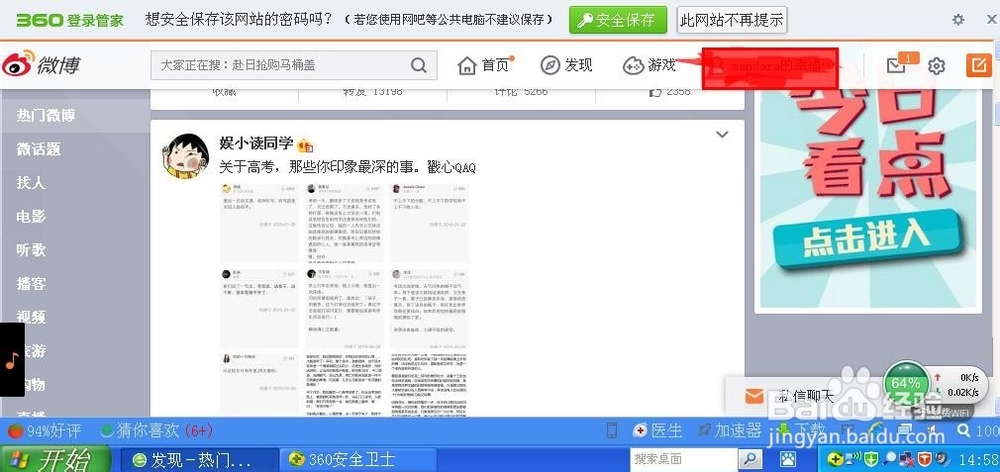This screenshot has height=472, width=1000.
Task: Open 360 login manager settings gear
Action: (x=958, y=20)
